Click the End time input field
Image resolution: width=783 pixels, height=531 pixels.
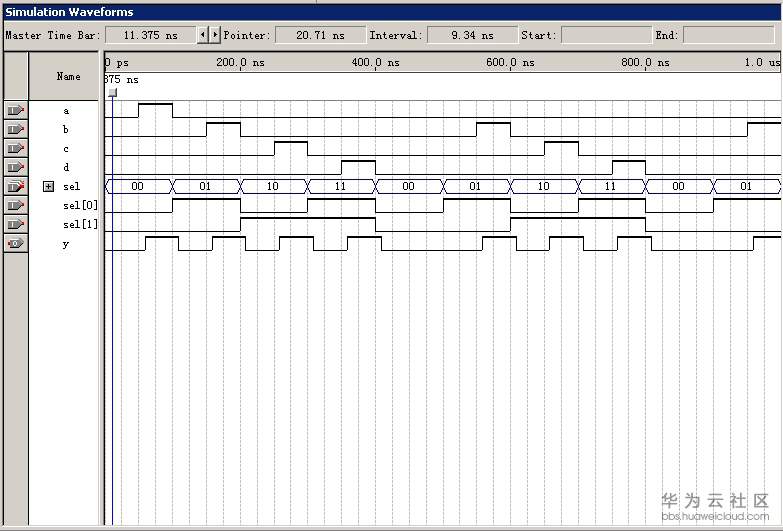[728, 35]
